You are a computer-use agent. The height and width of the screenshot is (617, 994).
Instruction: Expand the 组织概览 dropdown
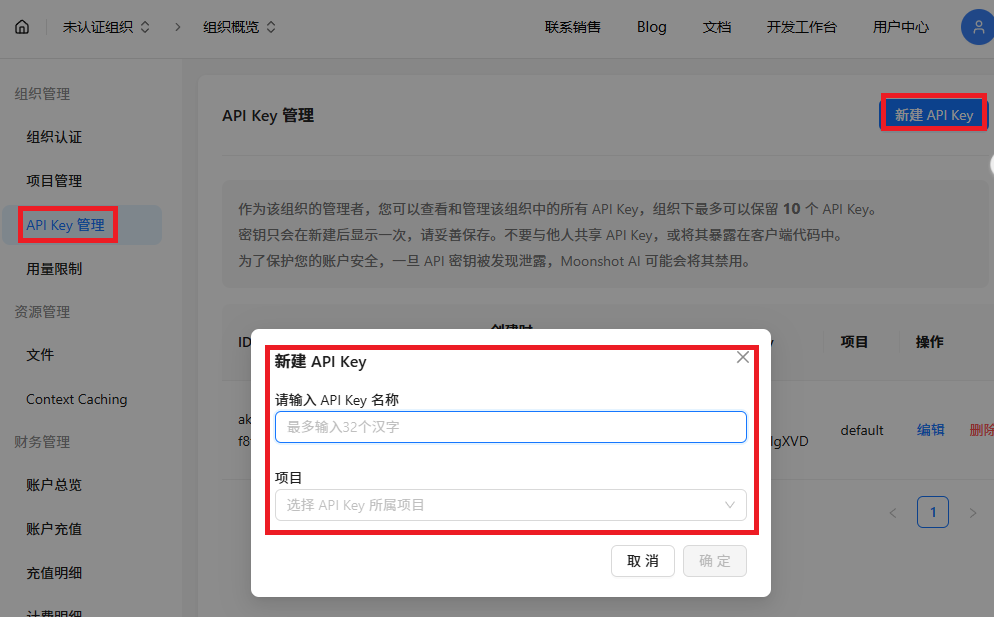[x=239, y=27]
